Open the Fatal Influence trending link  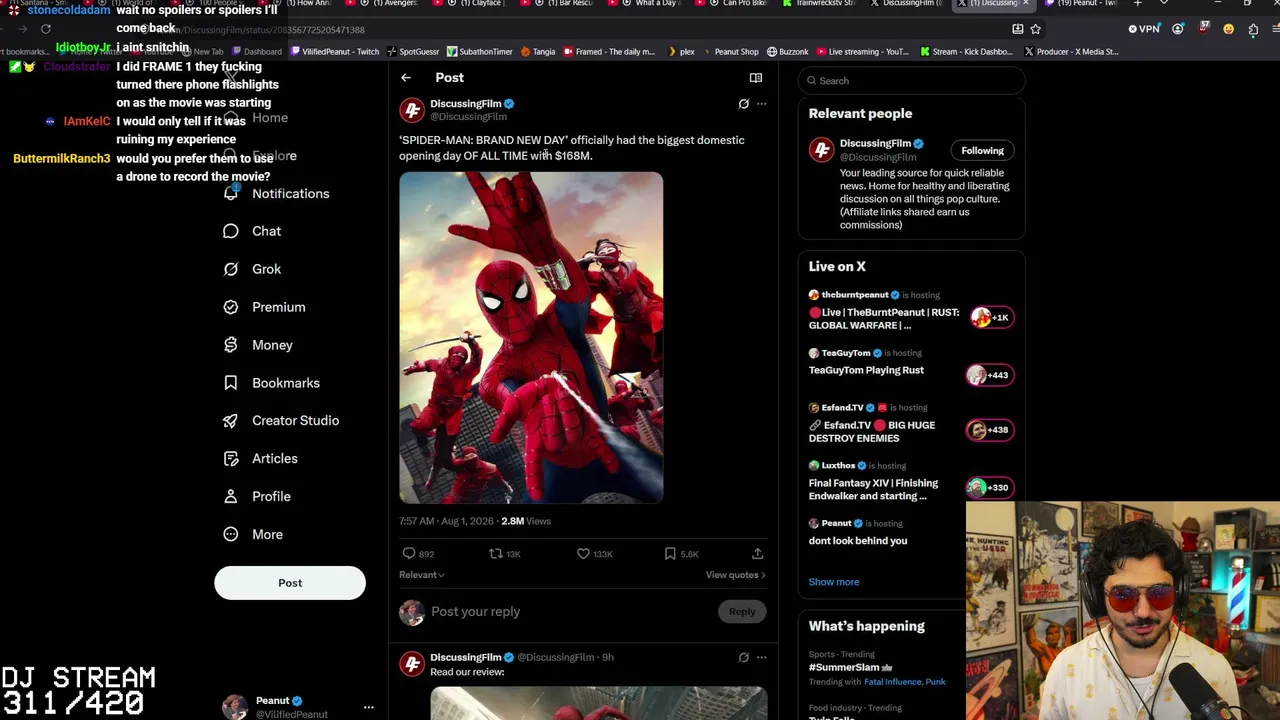[893, 682]
